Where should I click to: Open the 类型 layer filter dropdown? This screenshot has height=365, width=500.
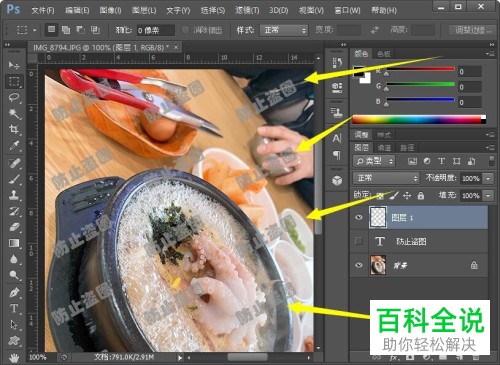[373, 161]
